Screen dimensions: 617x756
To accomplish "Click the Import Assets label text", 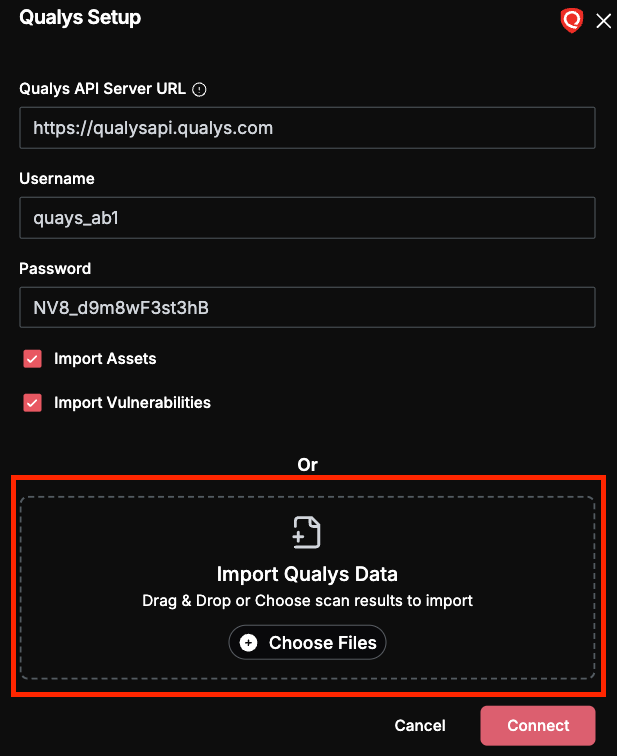I will click(x=105, y=359).
